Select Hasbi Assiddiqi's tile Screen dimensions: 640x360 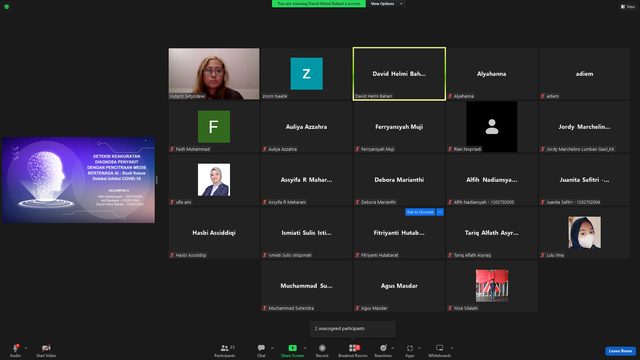point(214,233)
